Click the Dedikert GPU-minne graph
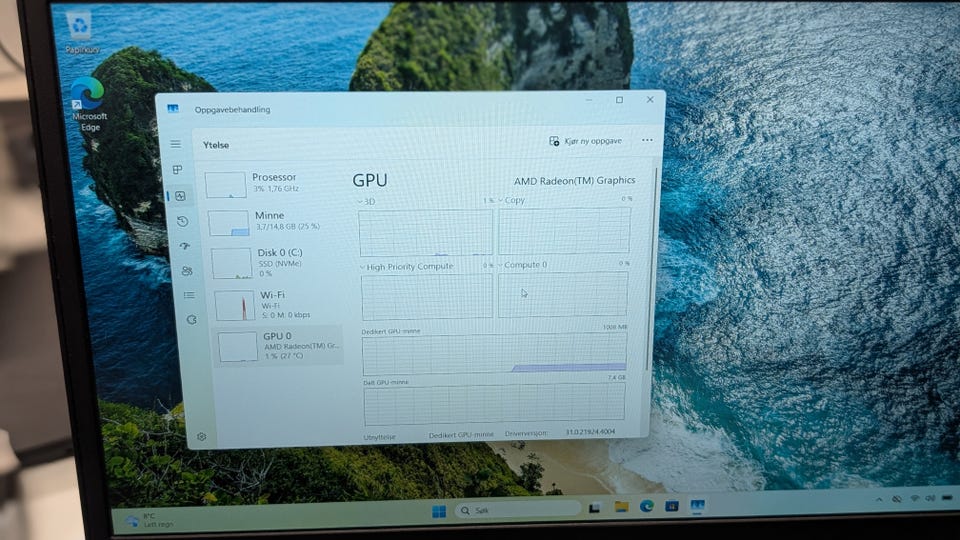The height and width of the screenshot is (540, 960). tap(494, 354)
